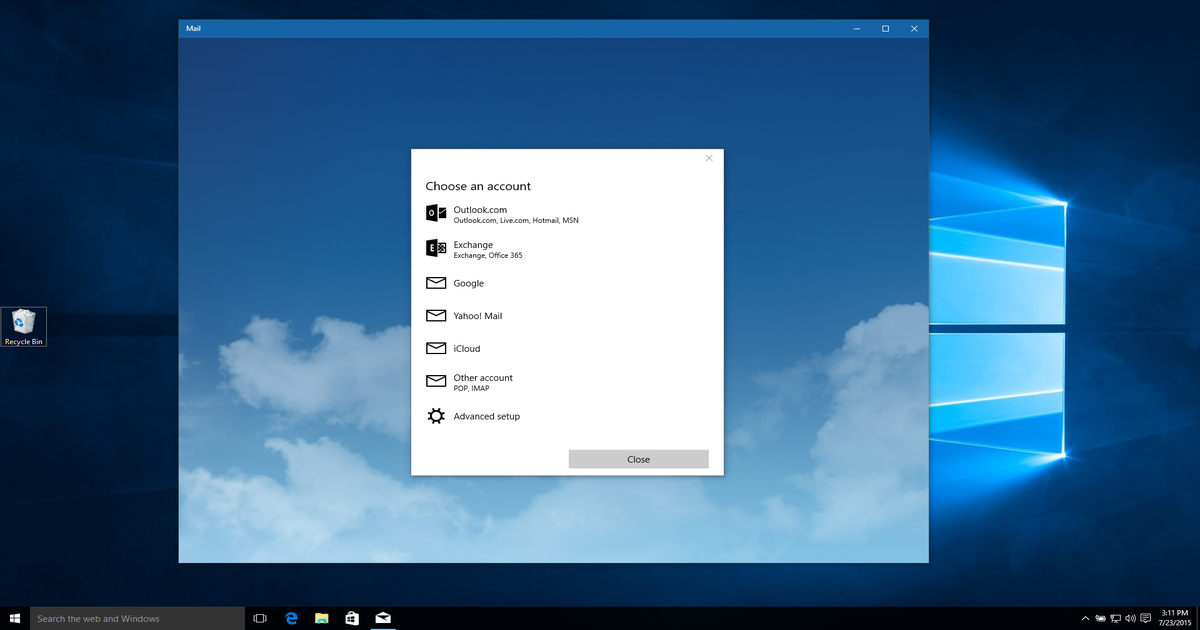Click the Search the web and Windows box
Viewport: 1200px width, 630px height.
point(138,618)
